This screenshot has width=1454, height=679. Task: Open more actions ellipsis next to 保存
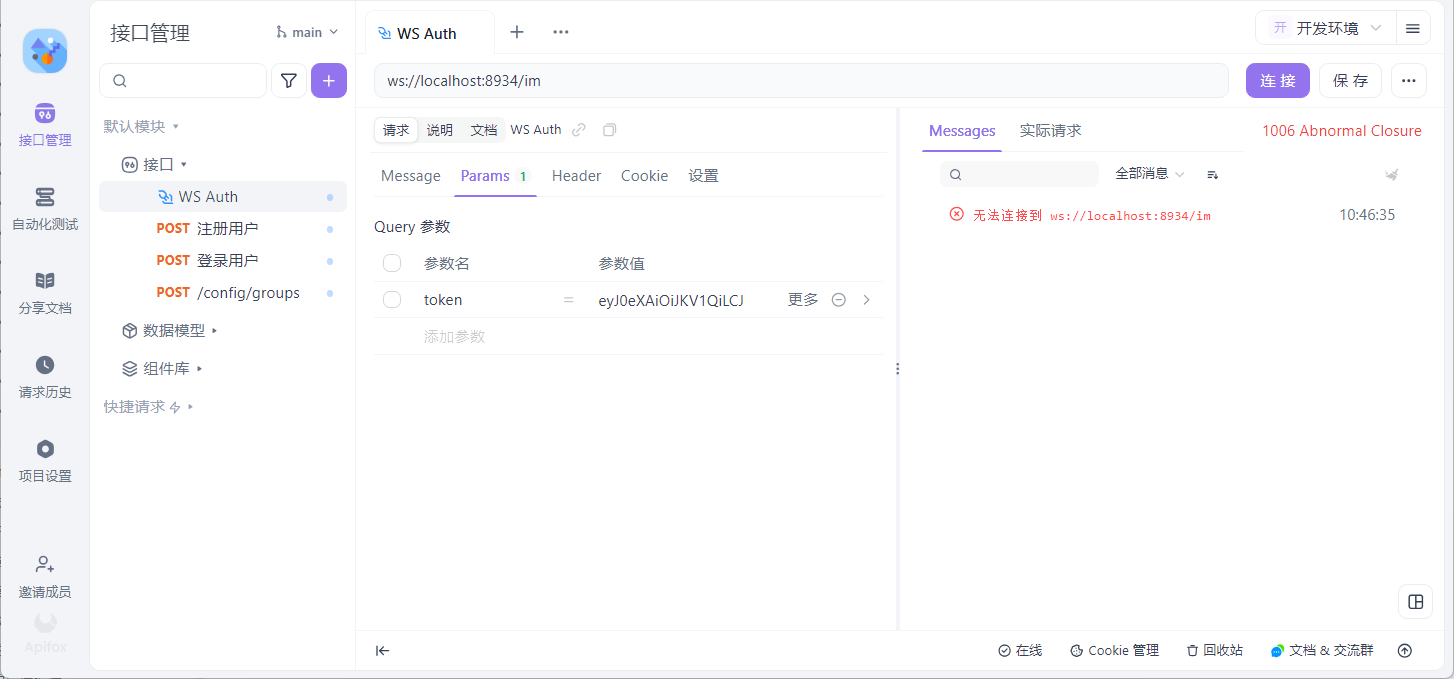(x=1408, y=81)
